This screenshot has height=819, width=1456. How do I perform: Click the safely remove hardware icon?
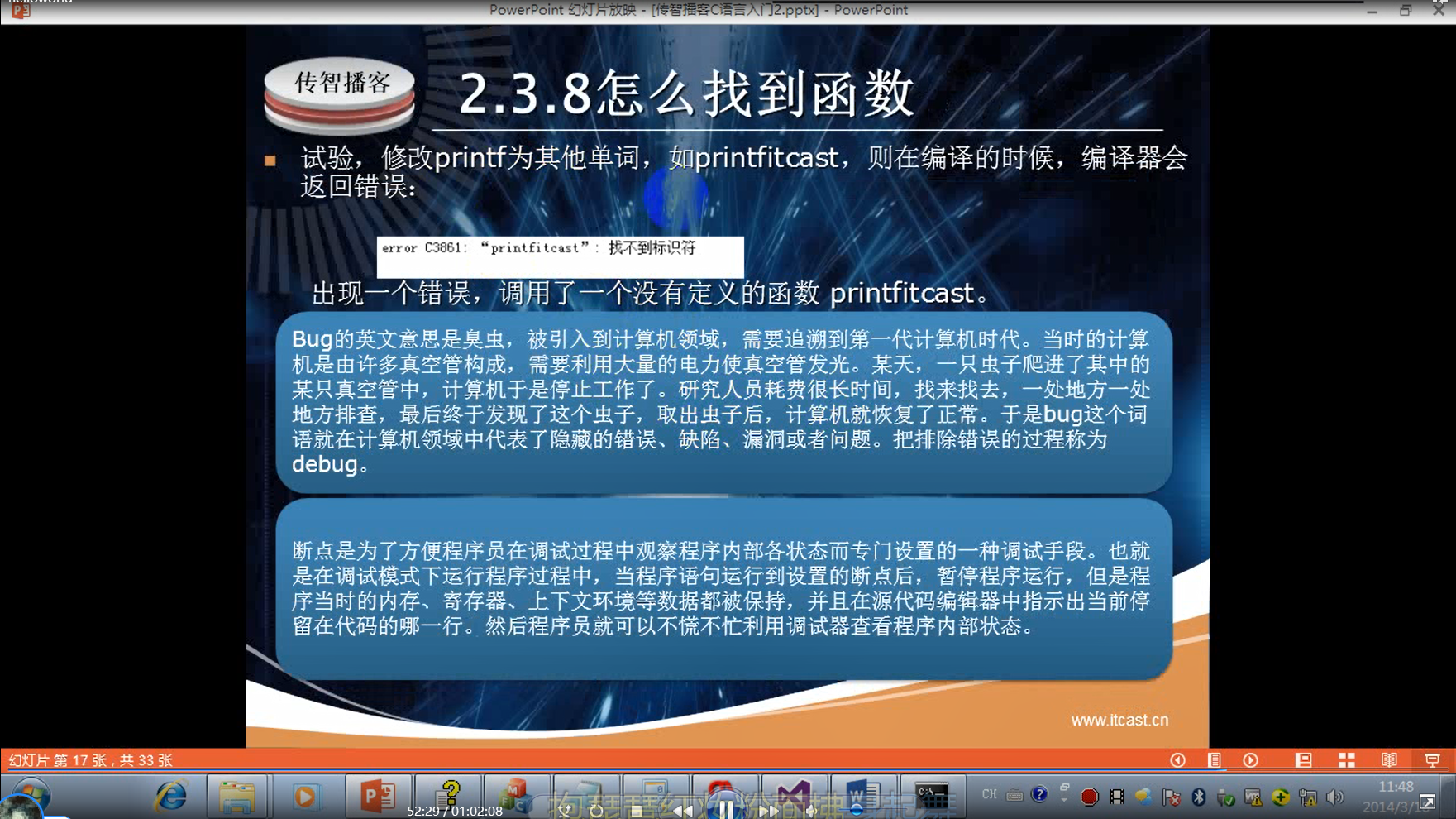click(x=1226, y=797)
